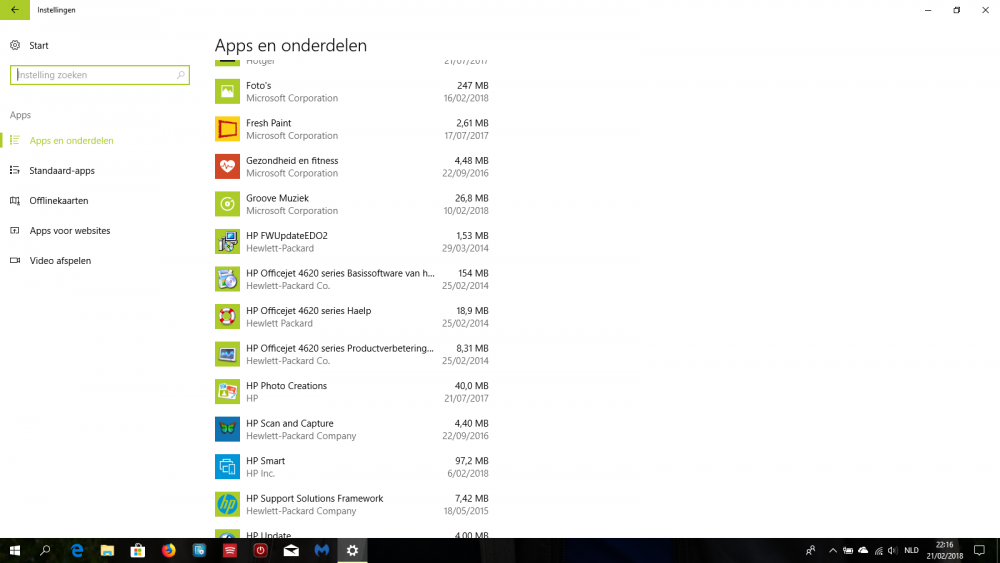Click publisher 'HP Inc.' text
Screen dimensions: 1000x563
pos(260,473)
